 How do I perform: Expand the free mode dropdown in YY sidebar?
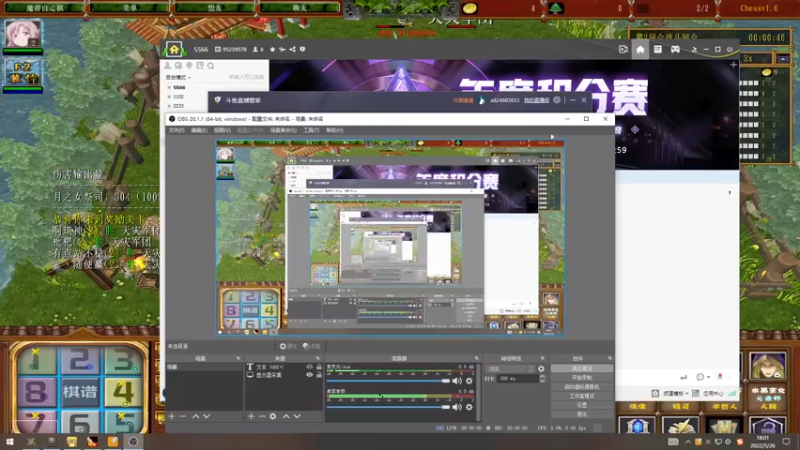179,78
